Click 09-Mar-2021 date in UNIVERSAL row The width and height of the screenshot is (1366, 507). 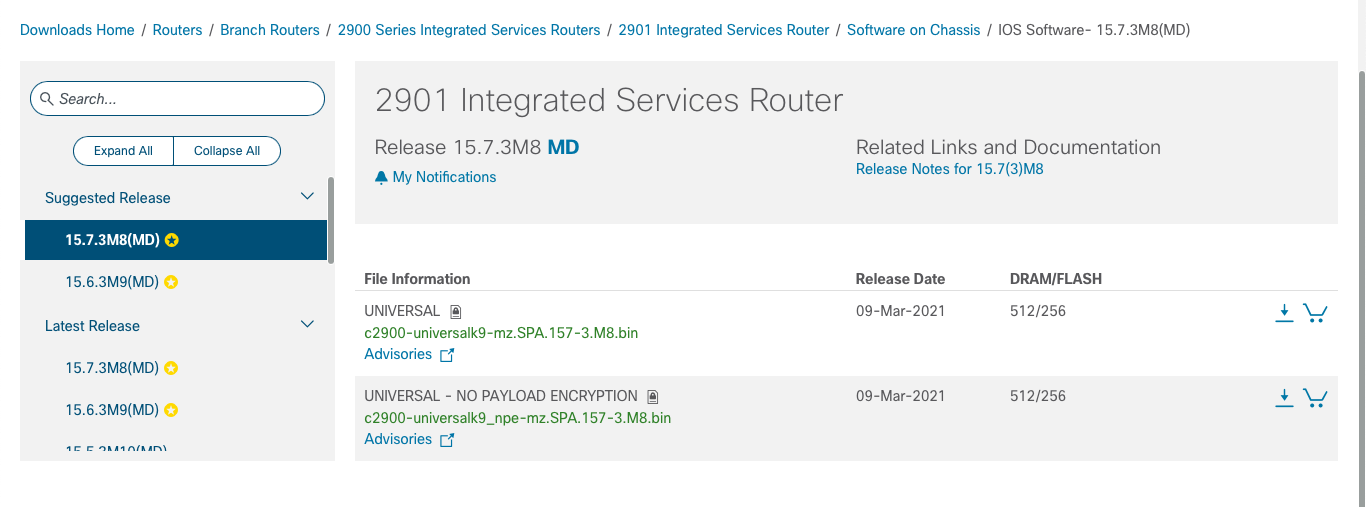(900, 311)
